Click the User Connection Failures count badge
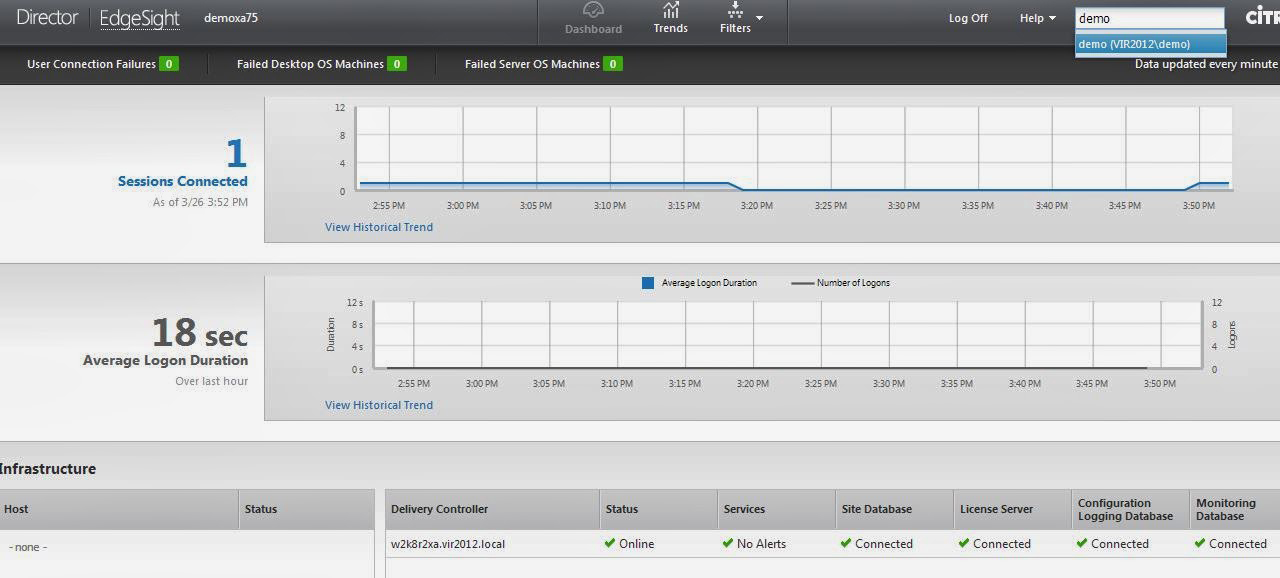This screenshot has width=1280, height=578. pos(169,64)
